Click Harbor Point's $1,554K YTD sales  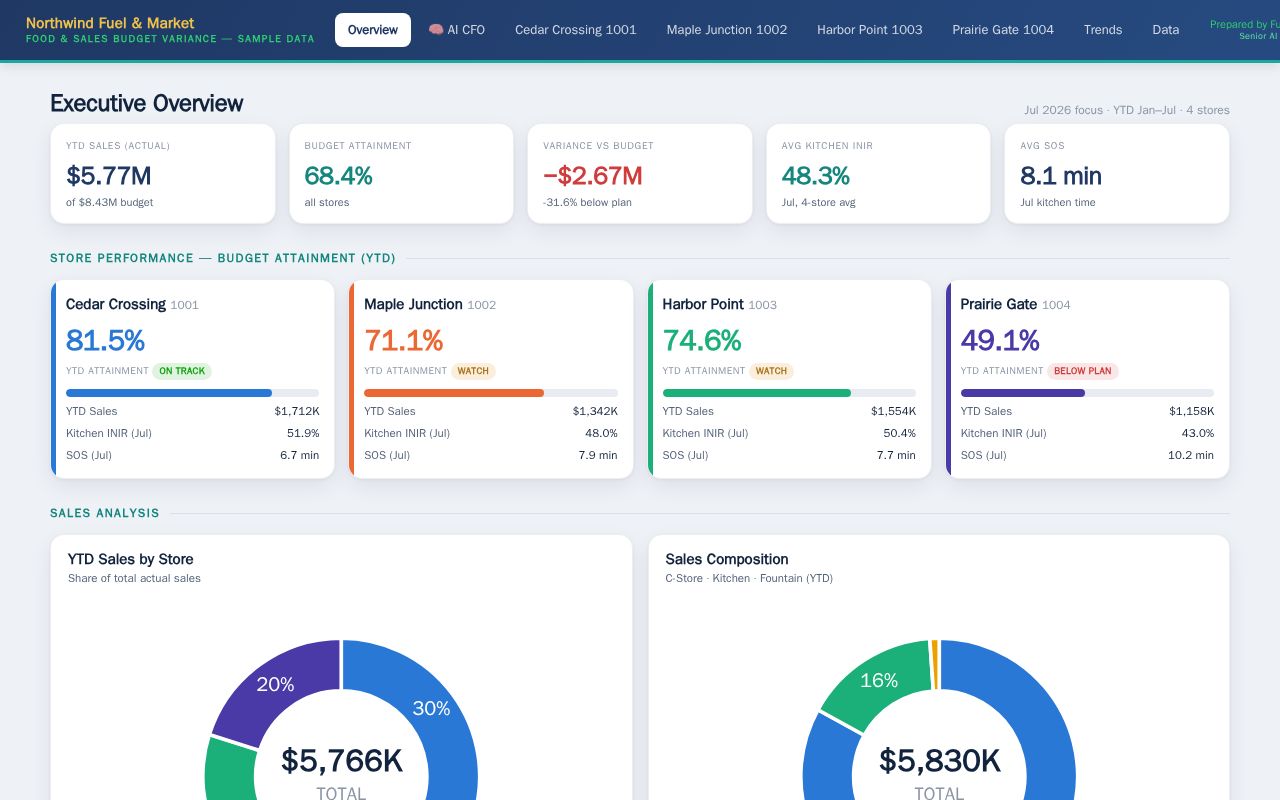click(893, 411)
